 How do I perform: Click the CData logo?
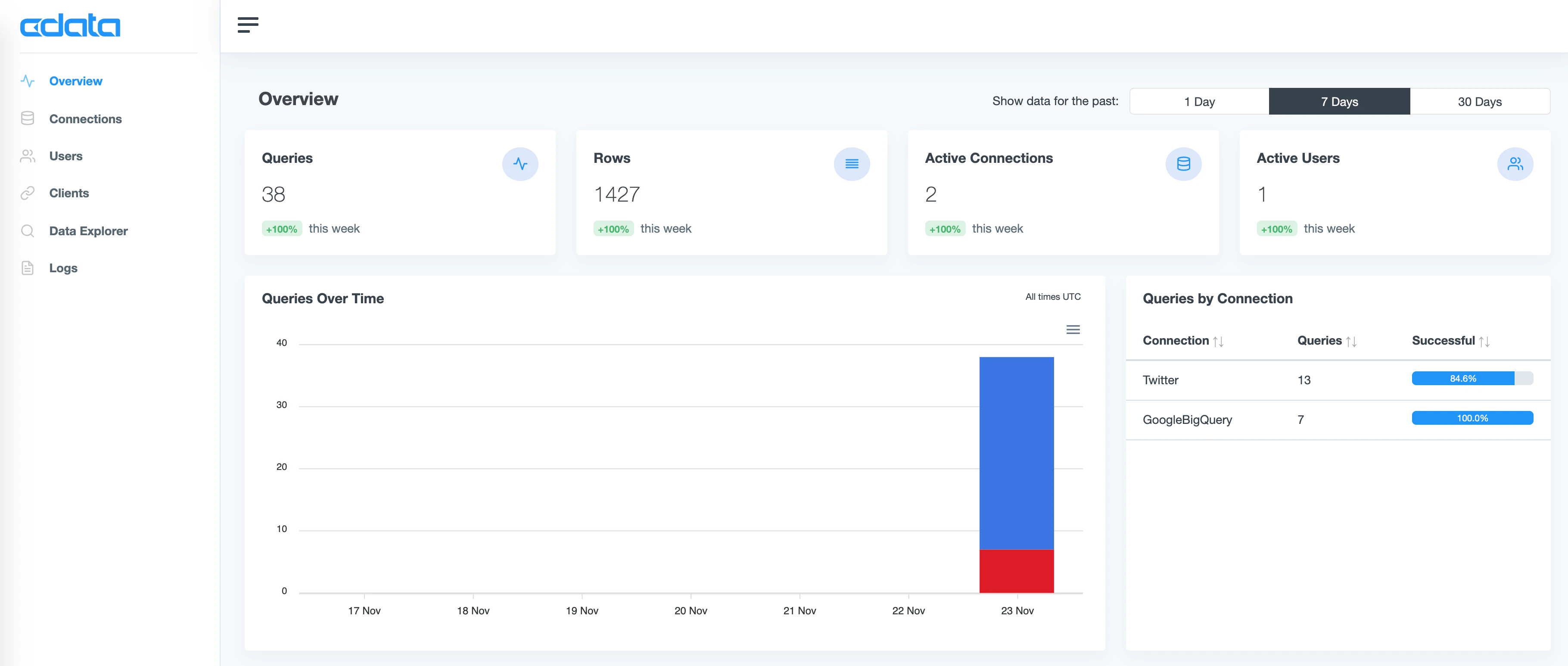pos(70,25)
